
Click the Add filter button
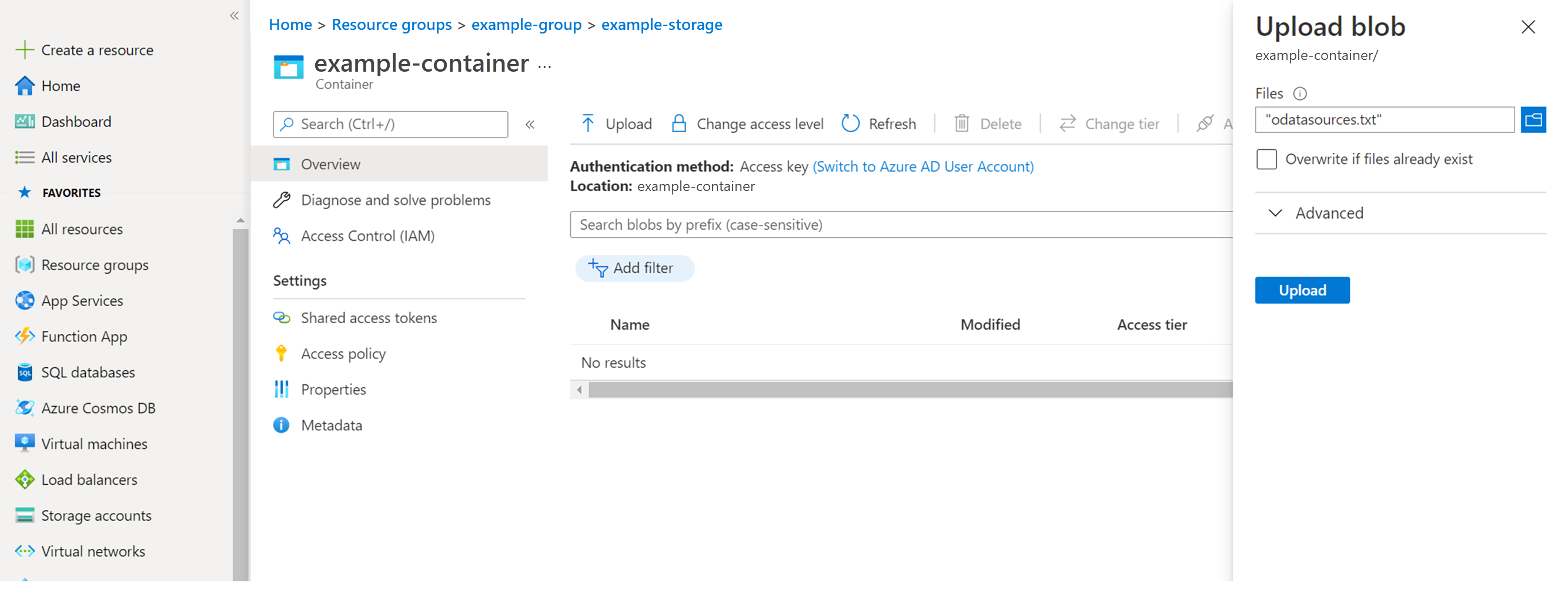[x=634, y=268]
